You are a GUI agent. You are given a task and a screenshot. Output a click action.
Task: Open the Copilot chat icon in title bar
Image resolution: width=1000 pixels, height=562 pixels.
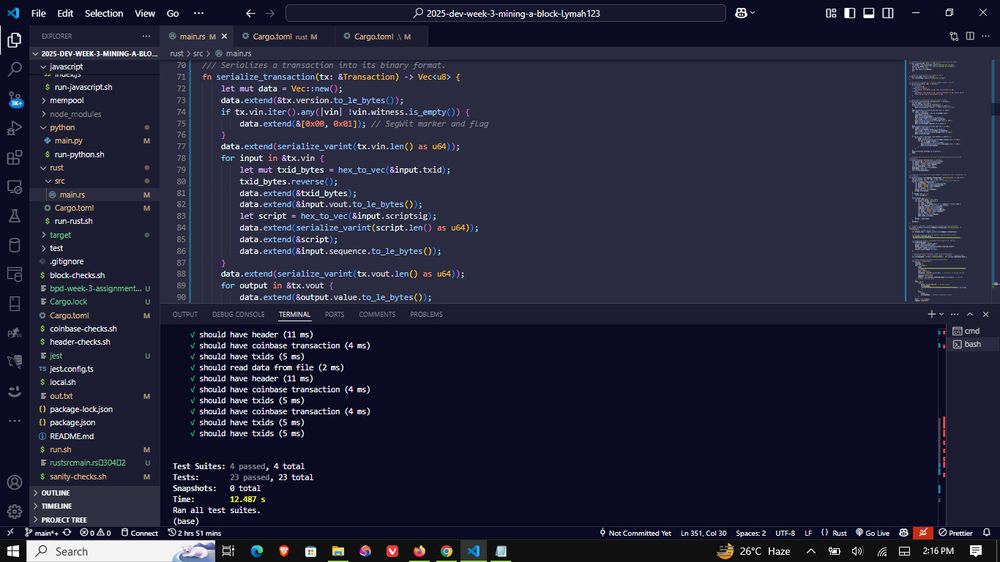click(x=741, y=13)
